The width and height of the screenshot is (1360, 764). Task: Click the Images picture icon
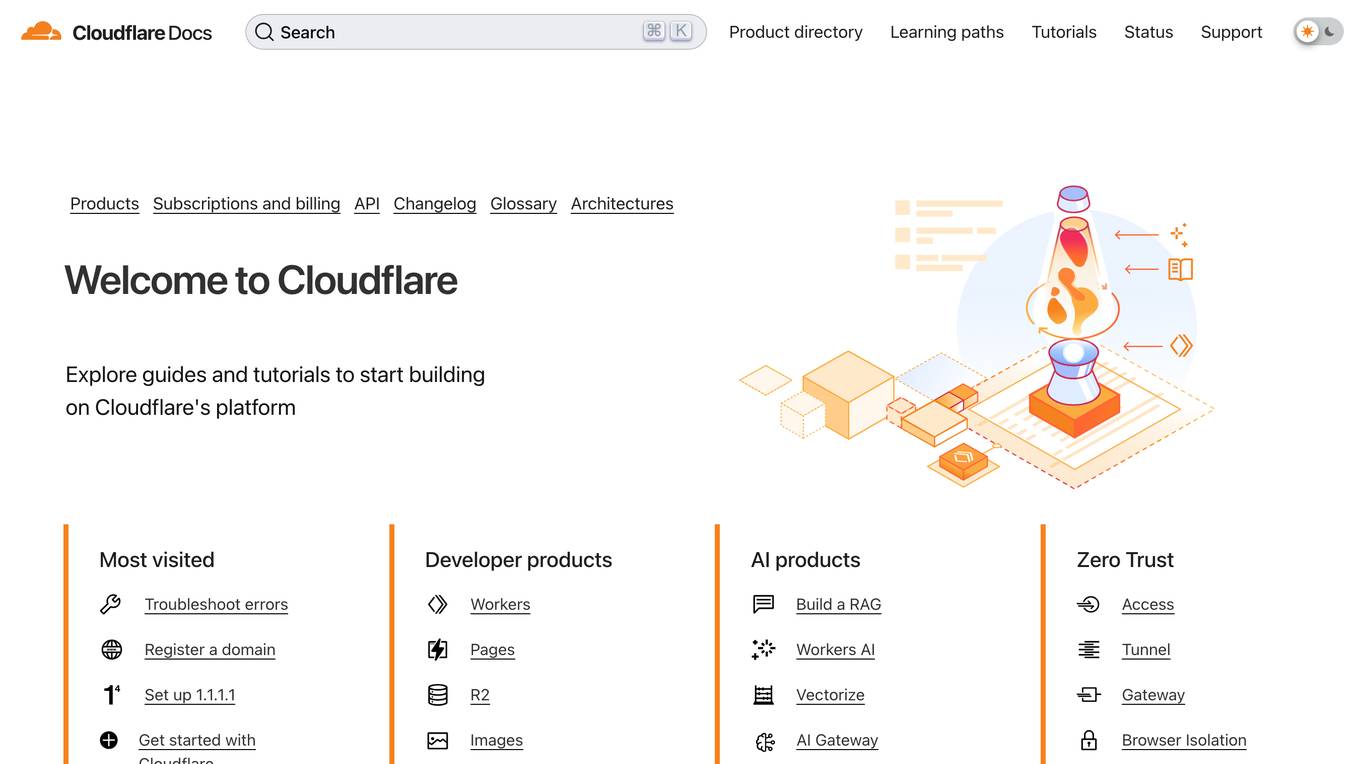(x=437, y=740)
